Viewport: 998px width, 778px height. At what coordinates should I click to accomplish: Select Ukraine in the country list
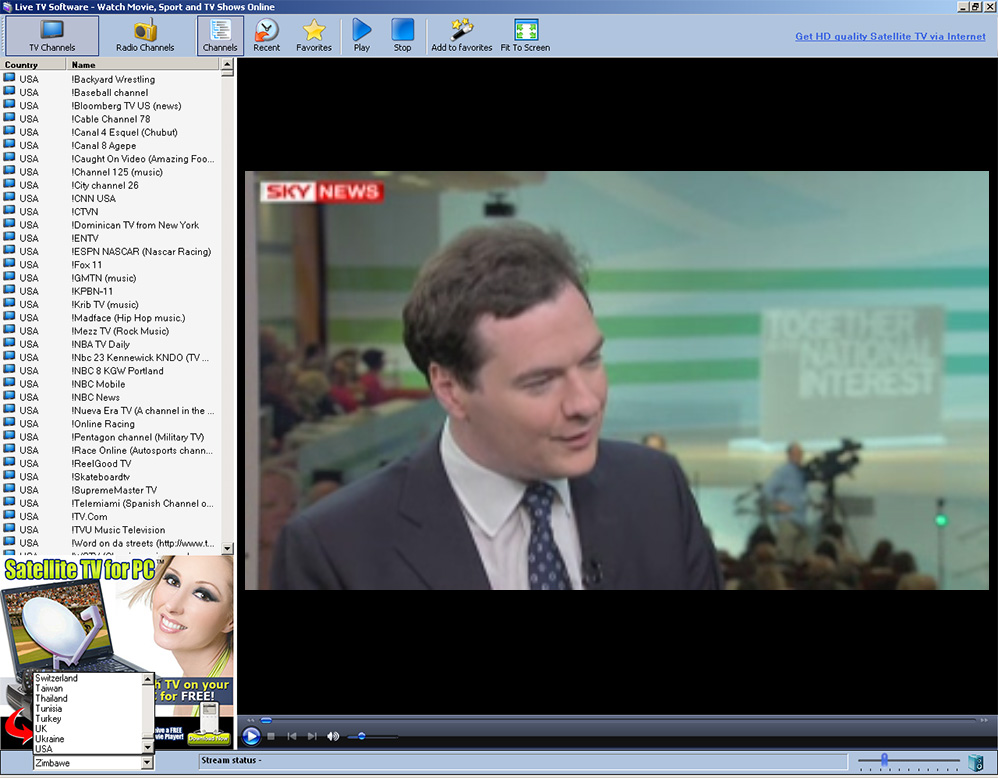pos(50,739)
